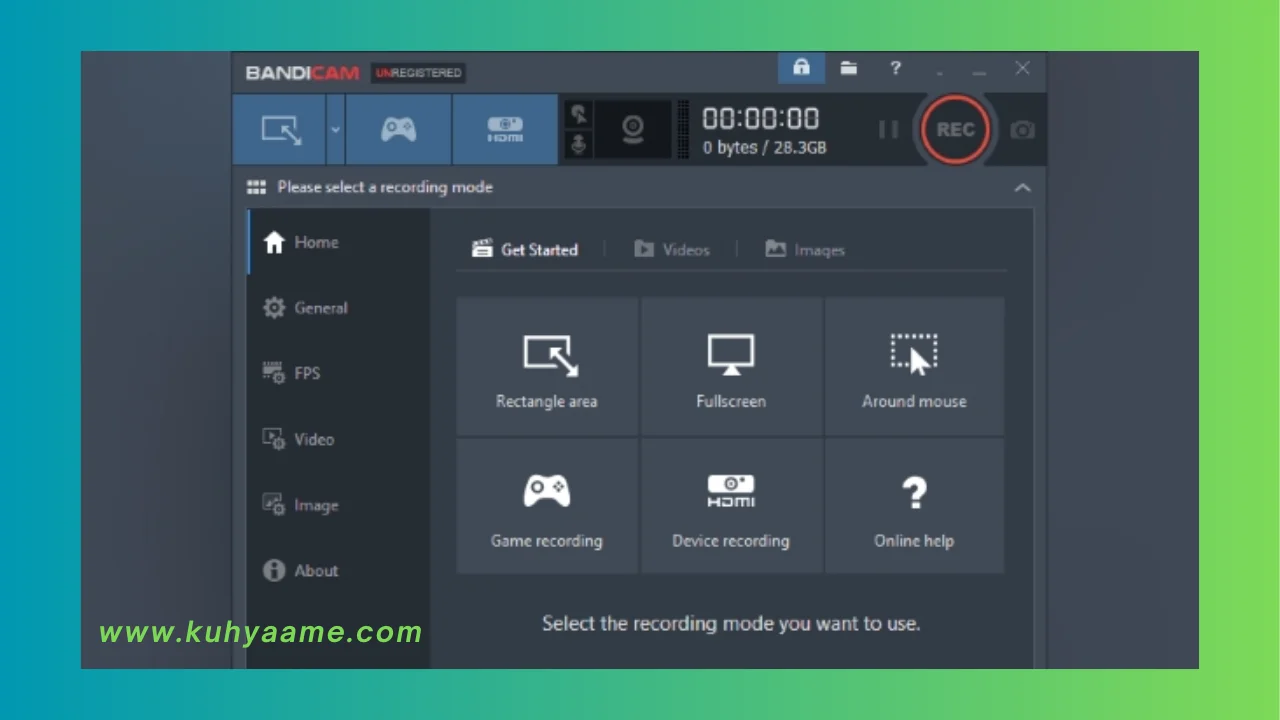This screenshot has width=1280, height=720.
Task: Choose the Game recording tile
Action: tap(547, 505)
